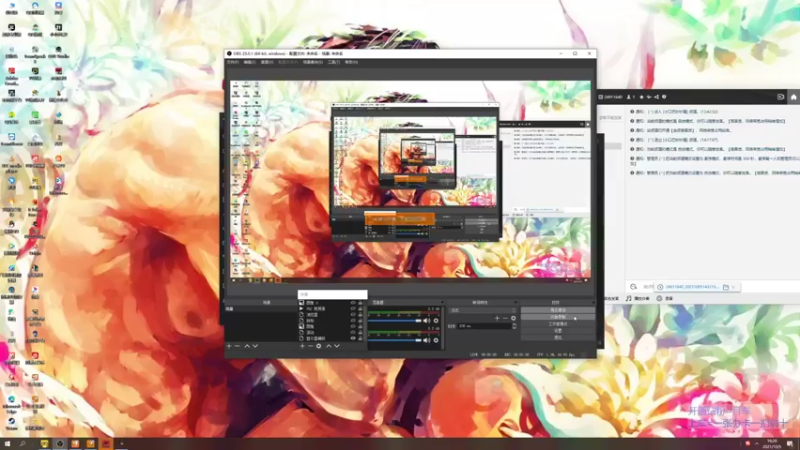The image size is (800, 450).
Task: Click the home icon in the chat window
Action: (793, 97)
